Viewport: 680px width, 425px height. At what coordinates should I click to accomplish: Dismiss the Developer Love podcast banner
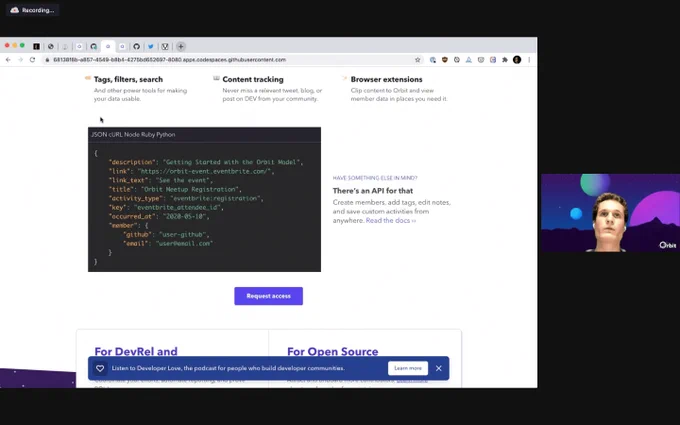pos(439,368)
